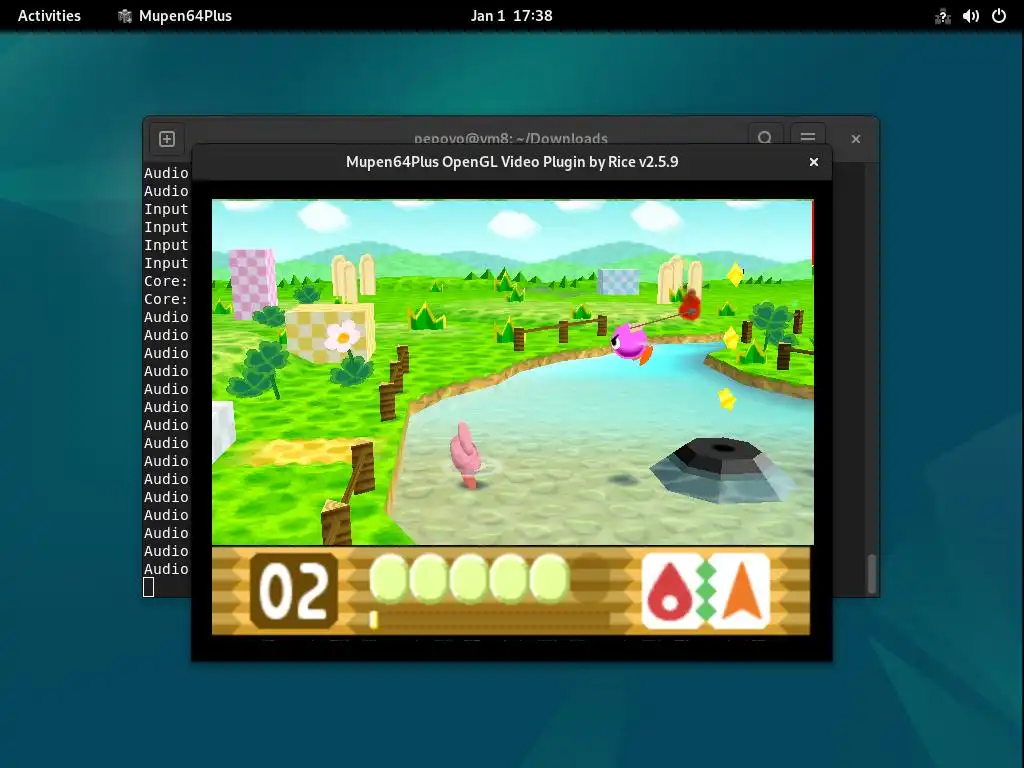Open the terminal hamburger menu
The image size is (1024, 768).
(808, 138)
